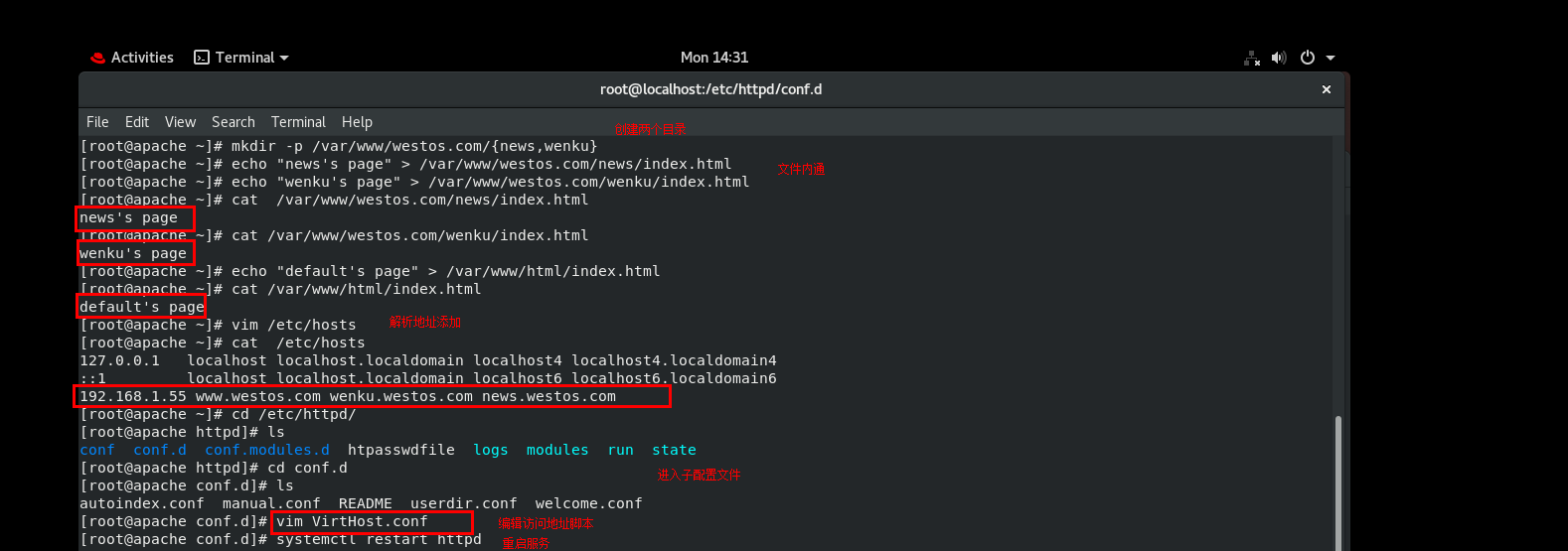
Task: Open the View menu
Action: click(x=180, y=122)
